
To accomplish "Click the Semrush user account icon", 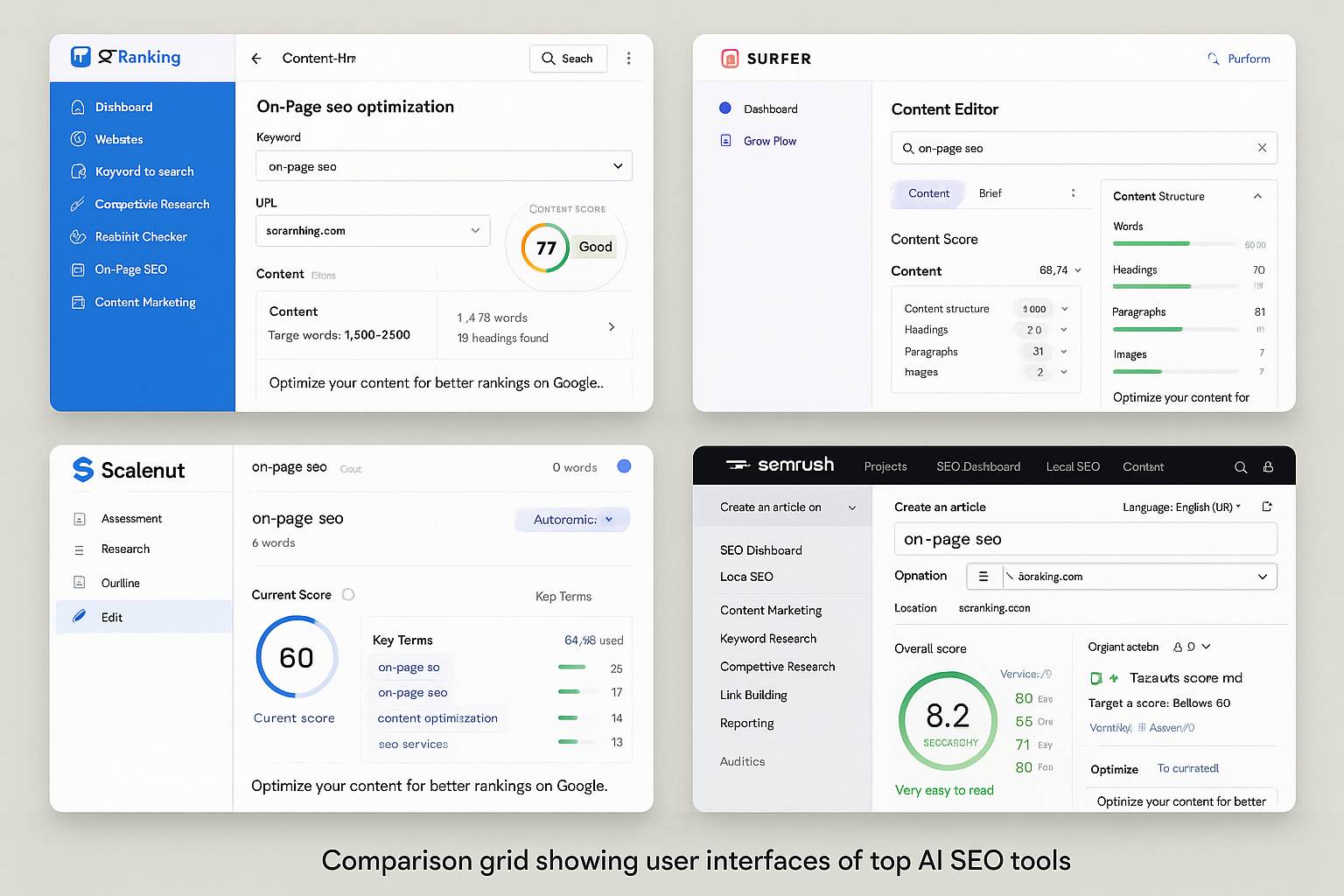I will [x=1268, y=467].
